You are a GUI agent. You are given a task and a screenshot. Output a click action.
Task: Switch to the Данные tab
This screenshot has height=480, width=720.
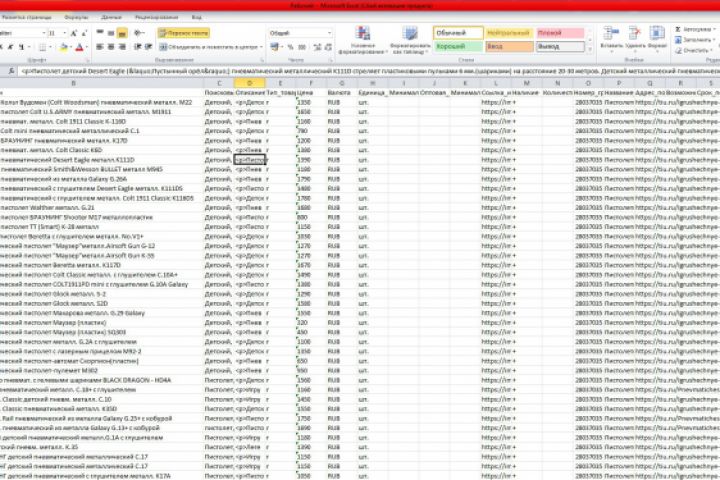point(112,17)
